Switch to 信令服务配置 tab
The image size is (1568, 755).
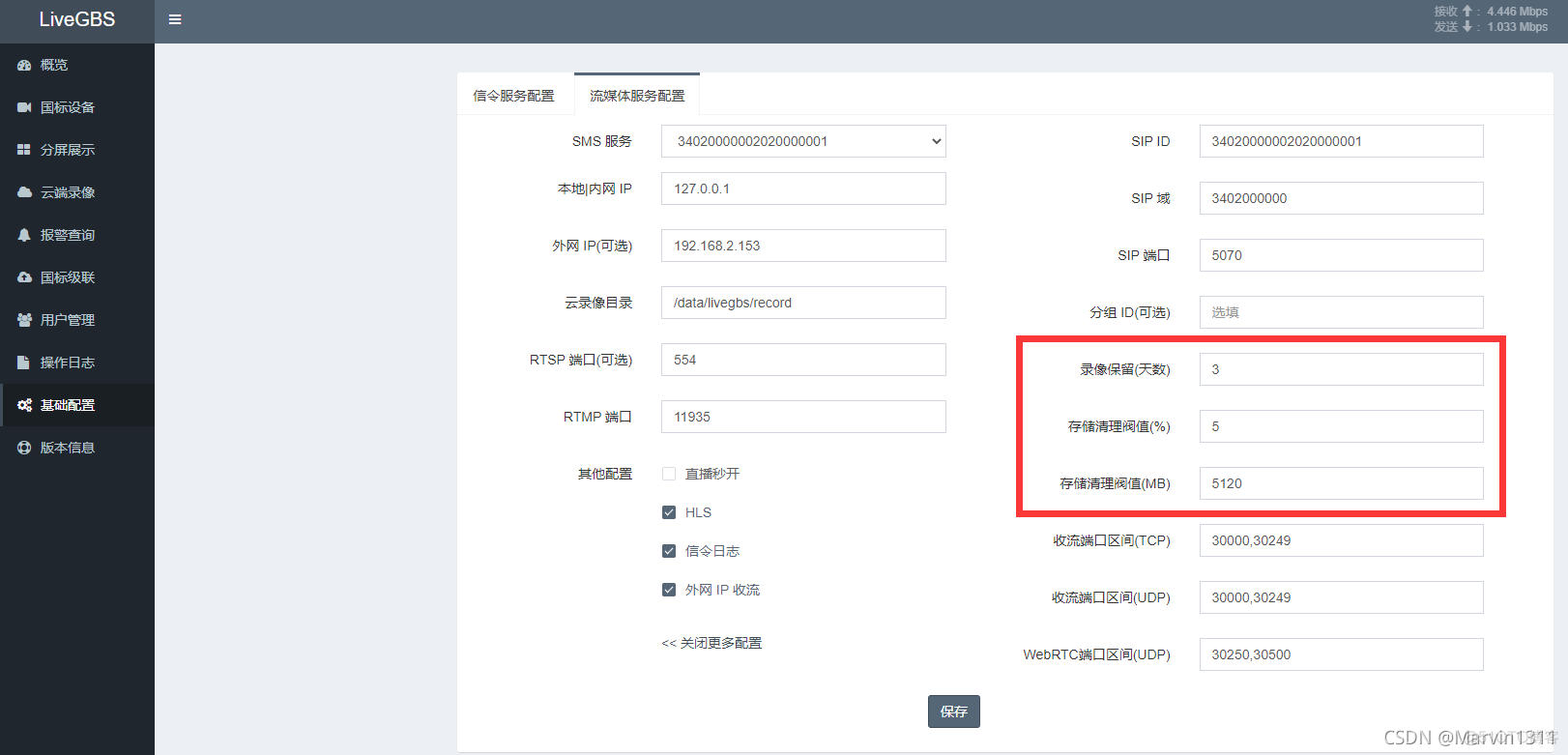[x=514, y=96]
